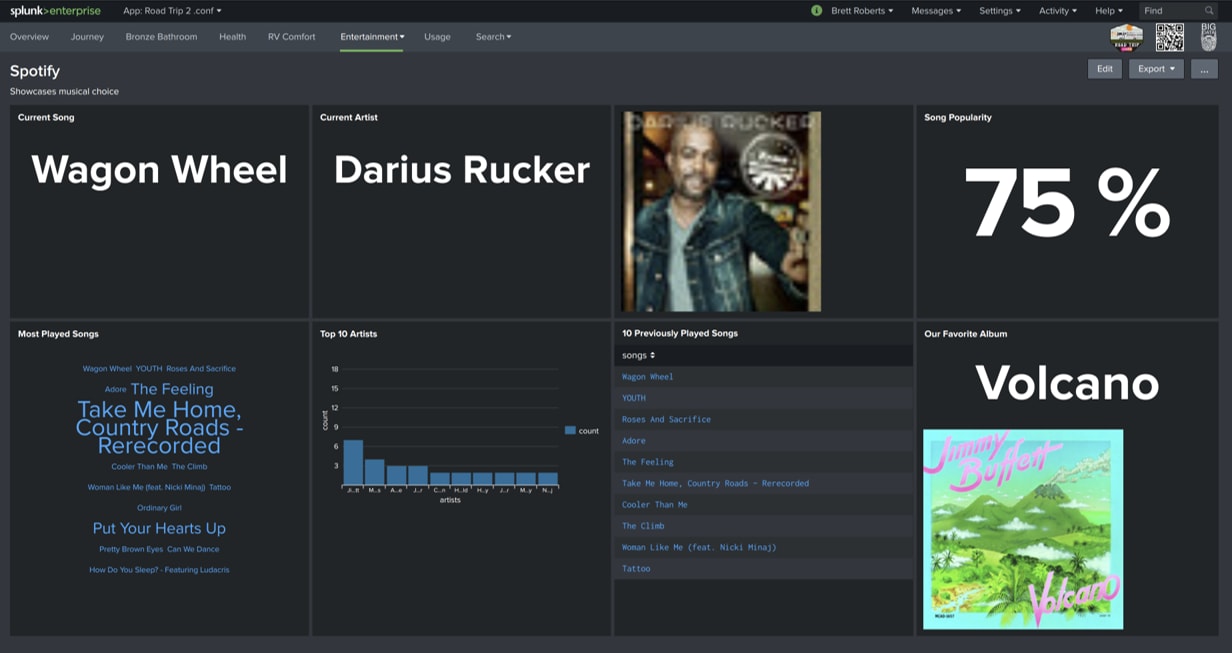The width and height of the screenshot is (1232, 653).
Task: Select the YOUTH row in the songs table
Action: pos(763,398)
